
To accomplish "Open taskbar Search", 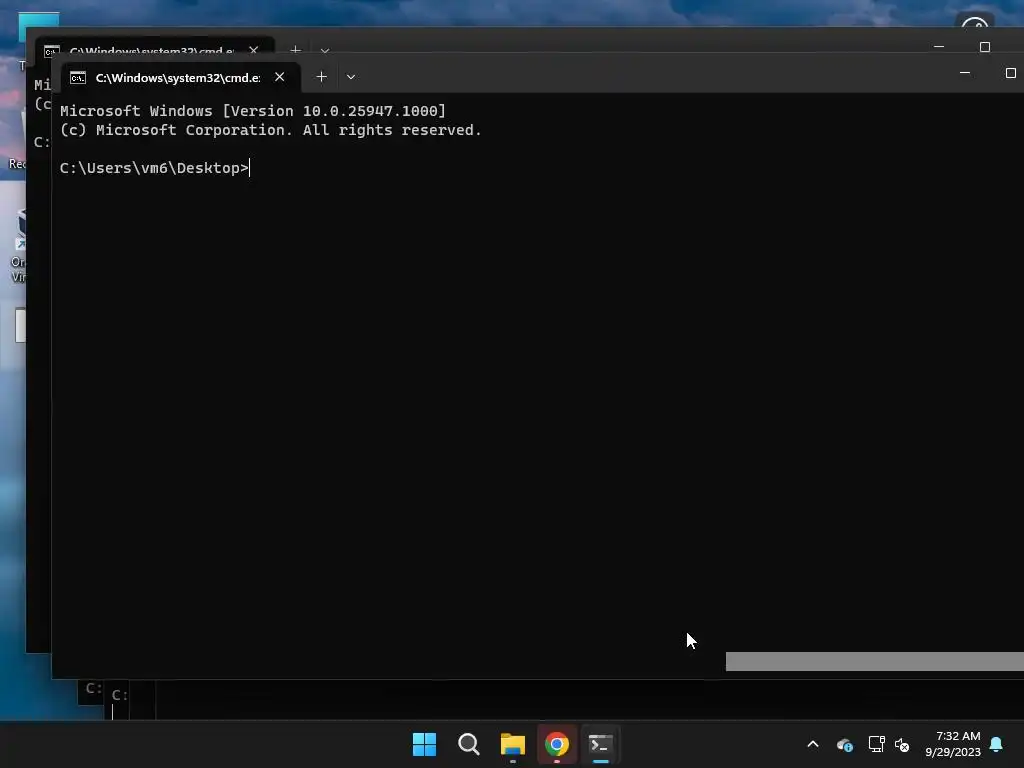I will click(469, 744).
